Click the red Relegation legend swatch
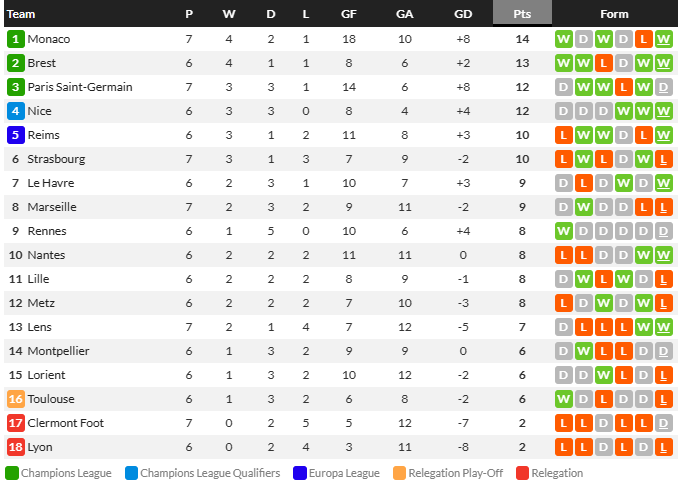The image size is (678, 486). tap(523, 473)
